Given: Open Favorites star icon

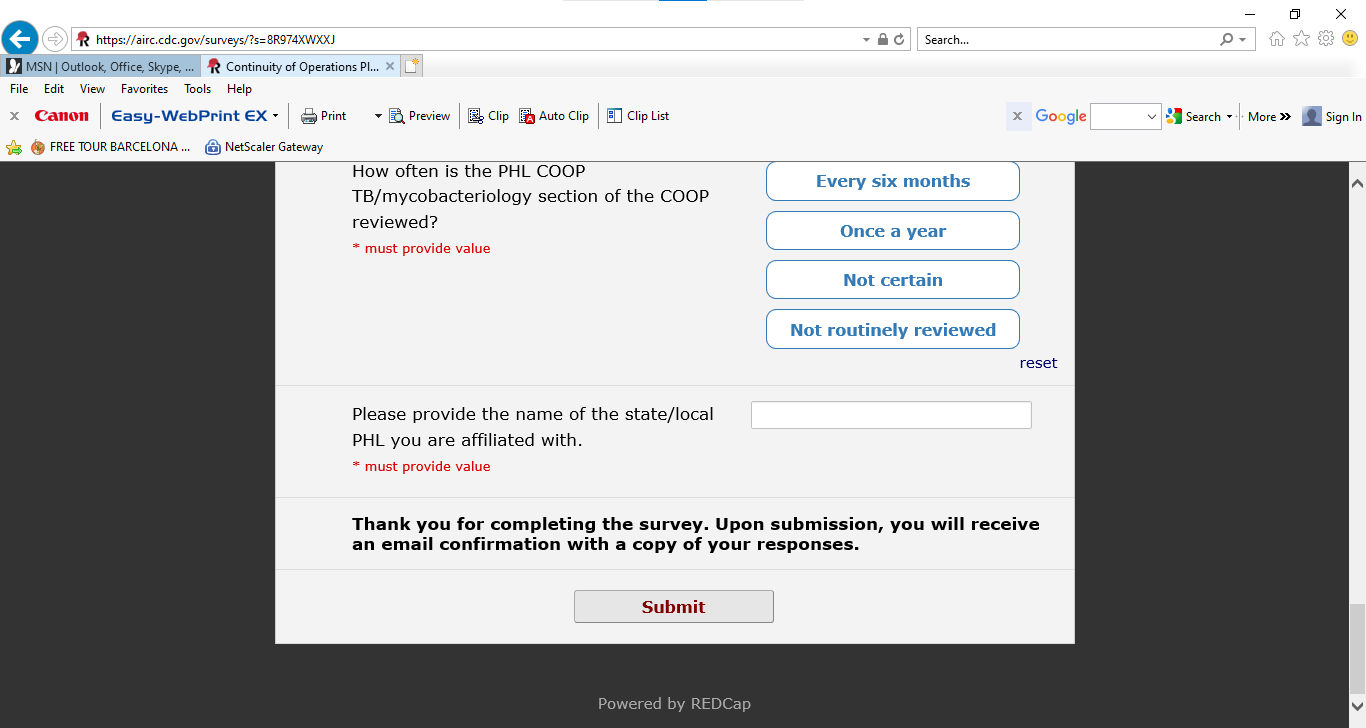Looking at the screenshot, I should pyautogui.click(x=1301, y=39).
